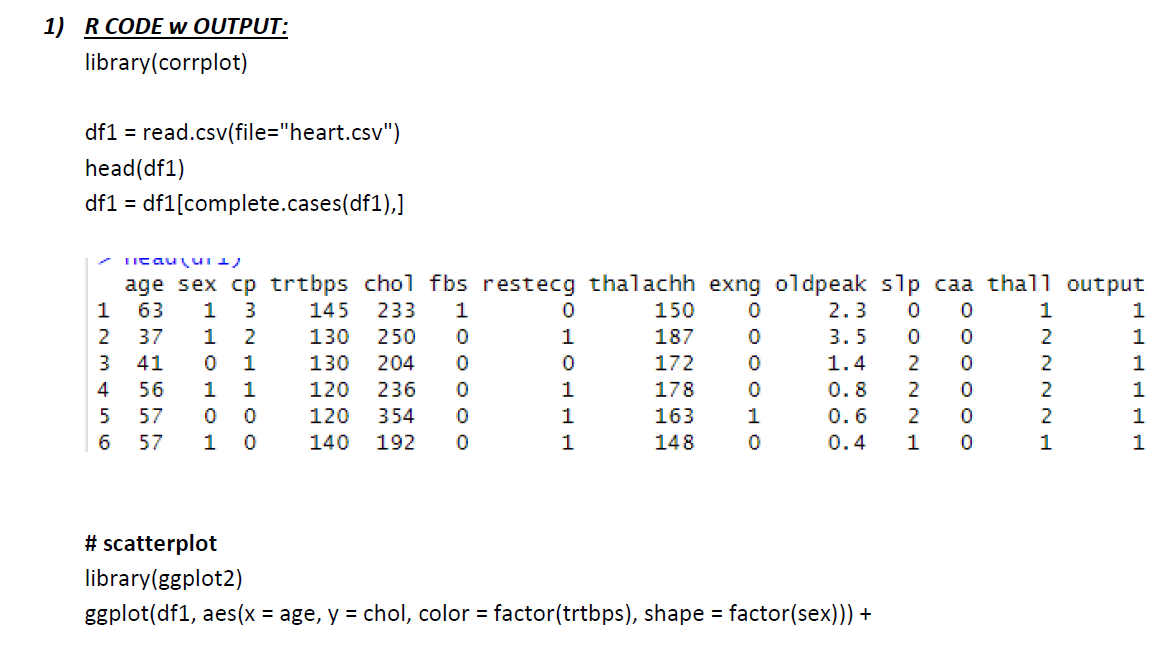The width and height of the screenshot is (1163, 656).
Task: Click the 'trtbps' column header
Action: [309, 285]
